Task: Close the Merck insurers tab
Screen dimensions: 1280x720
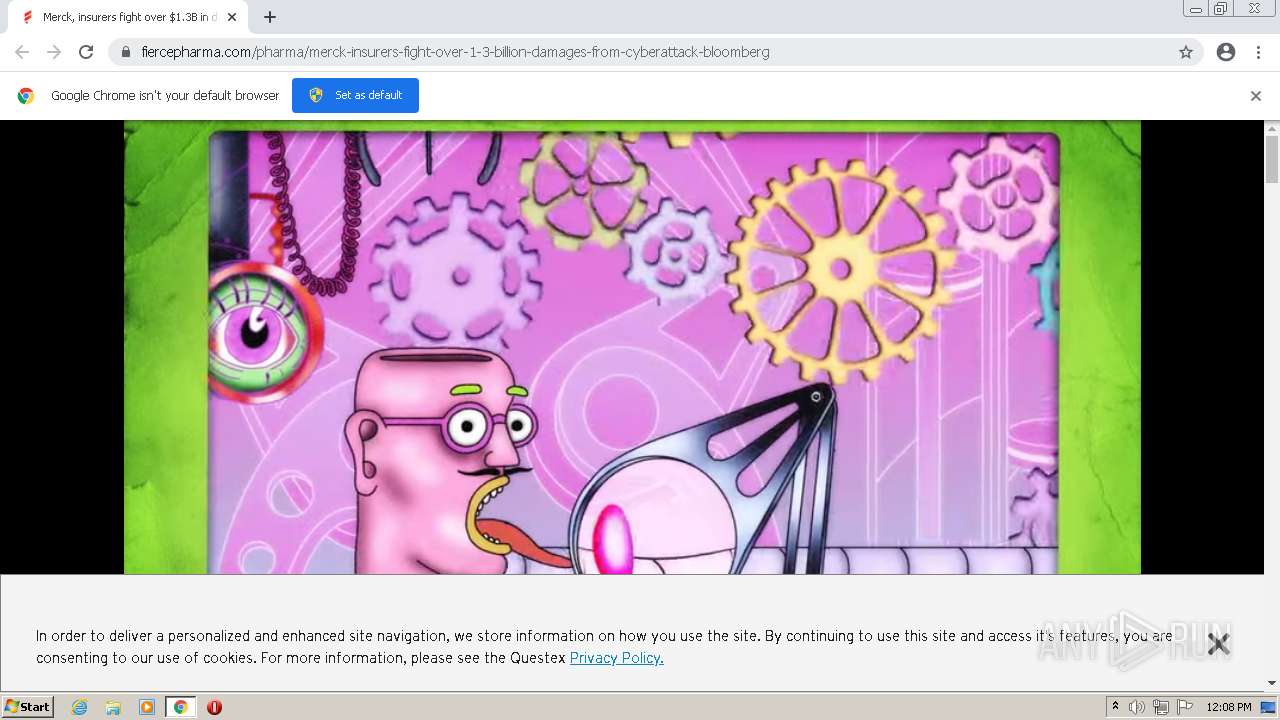Action: coord(232,17)
